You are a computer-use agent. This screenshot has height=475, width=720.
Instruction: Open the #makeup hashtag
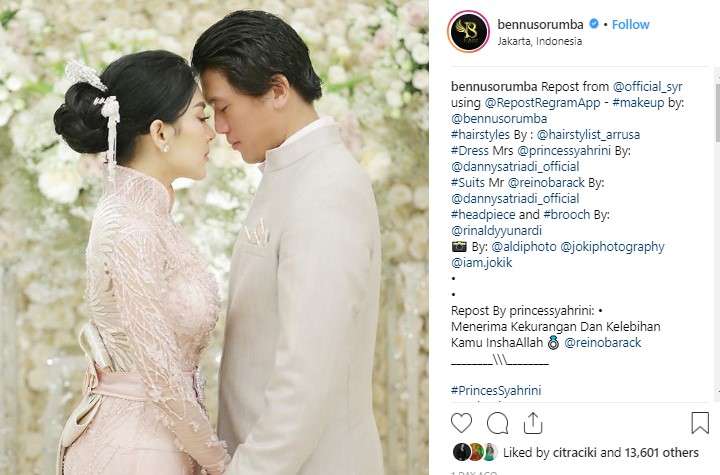[x=638, y=103]
